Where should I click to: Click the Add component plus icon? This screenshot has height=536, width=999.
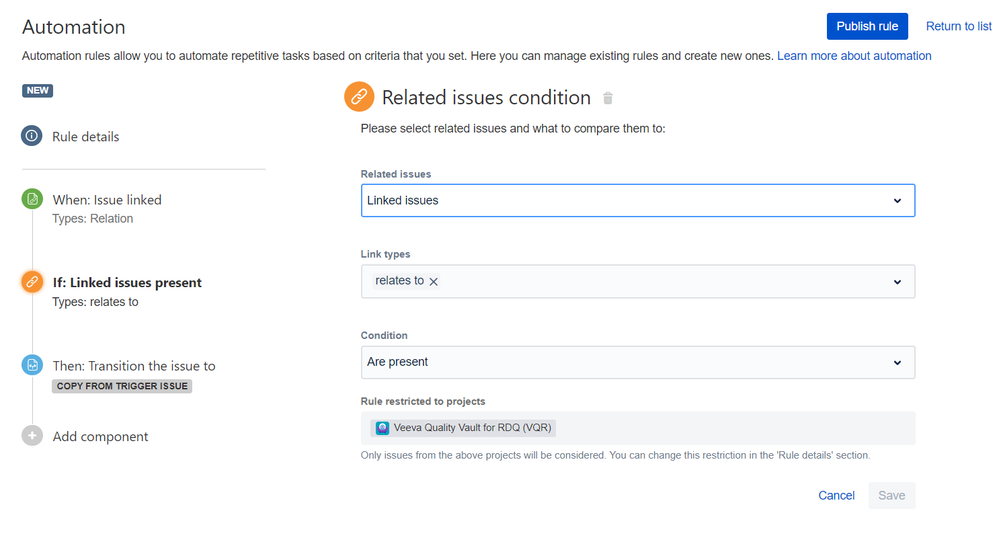32,436
